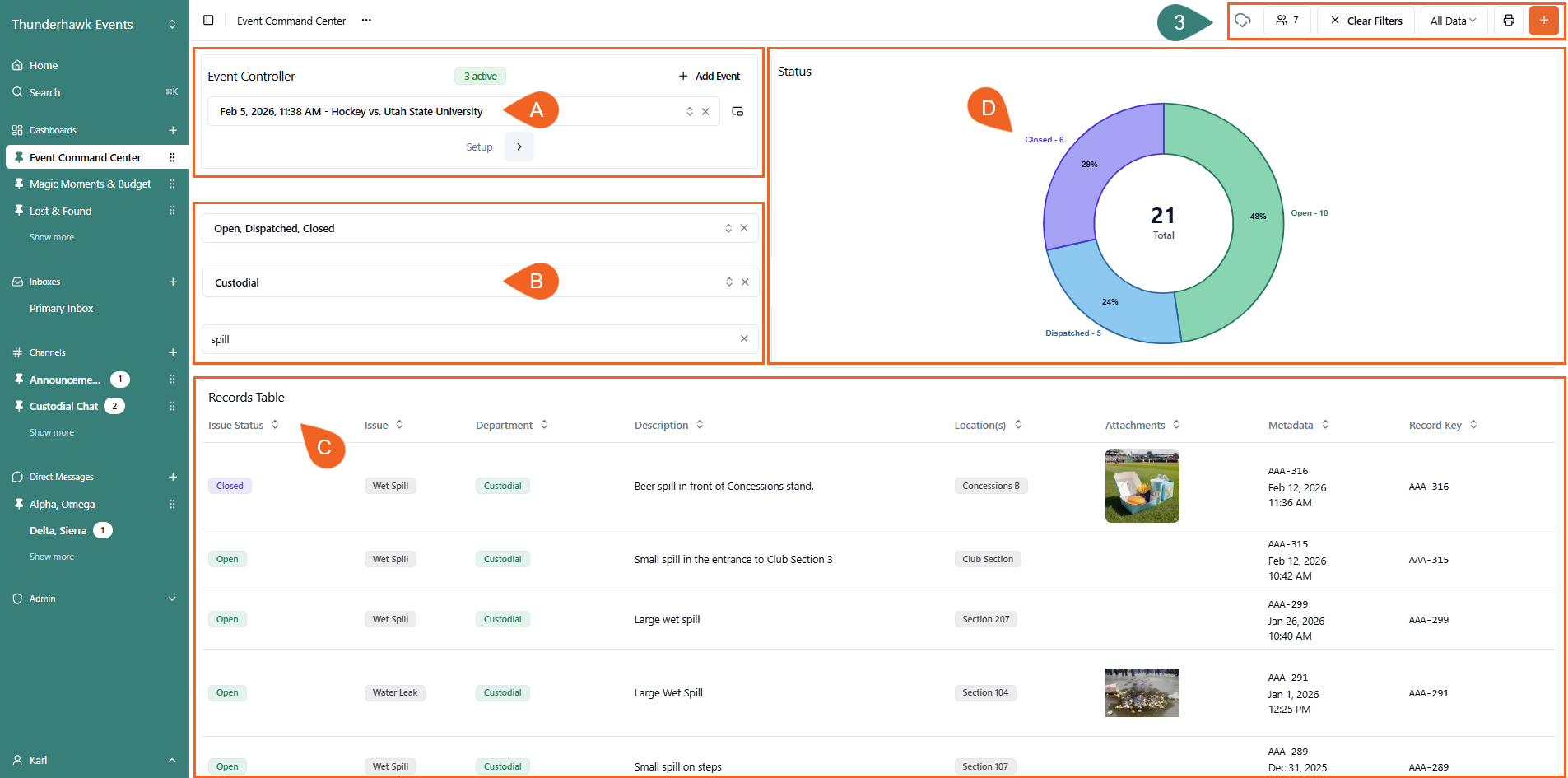Click the collapse sidebar icon near page title
Viewport: 1568px width, 778px height.
(208, 21)
